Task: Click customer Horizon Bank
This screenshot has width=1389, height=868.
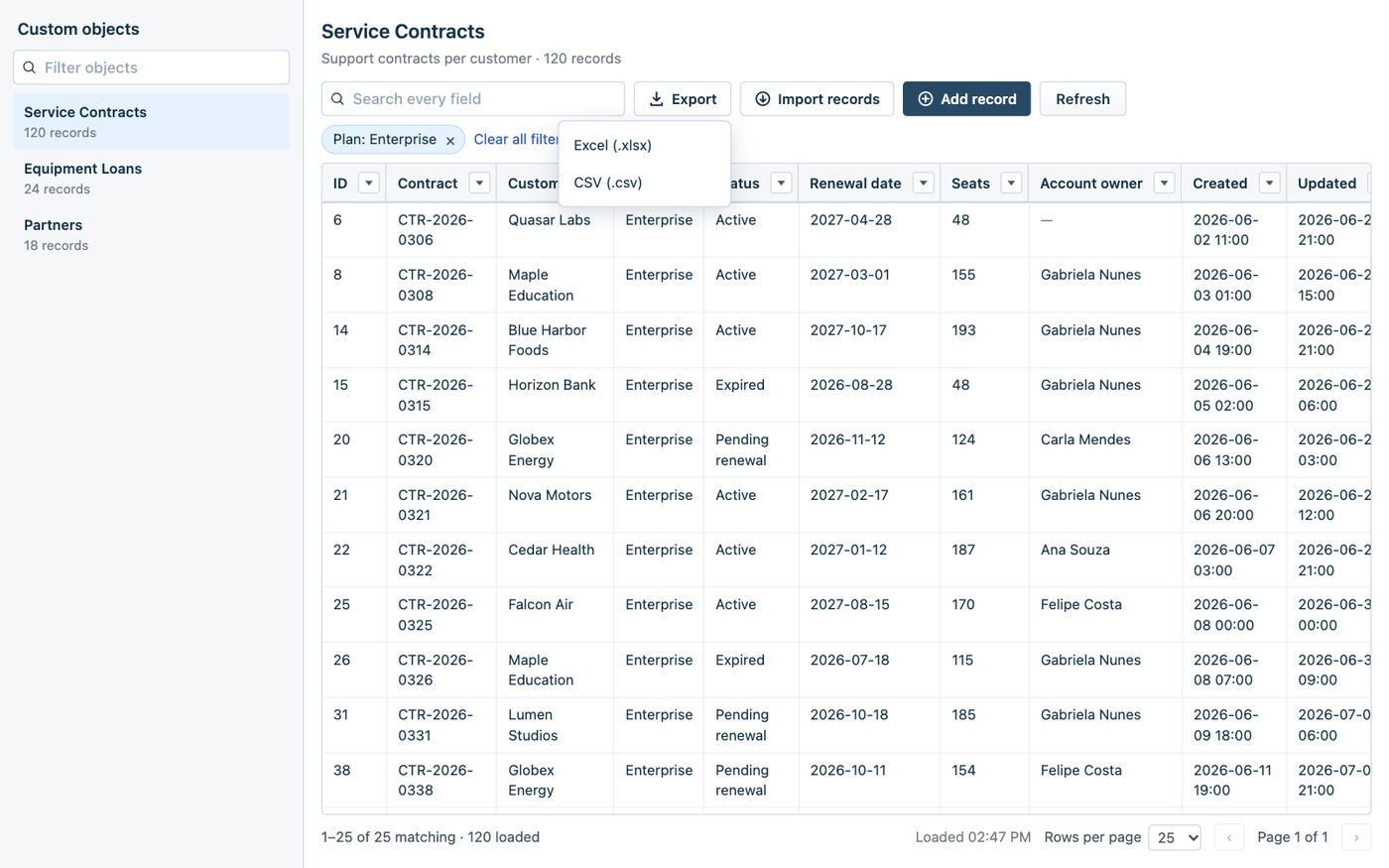Action: [x=552, y=385]
